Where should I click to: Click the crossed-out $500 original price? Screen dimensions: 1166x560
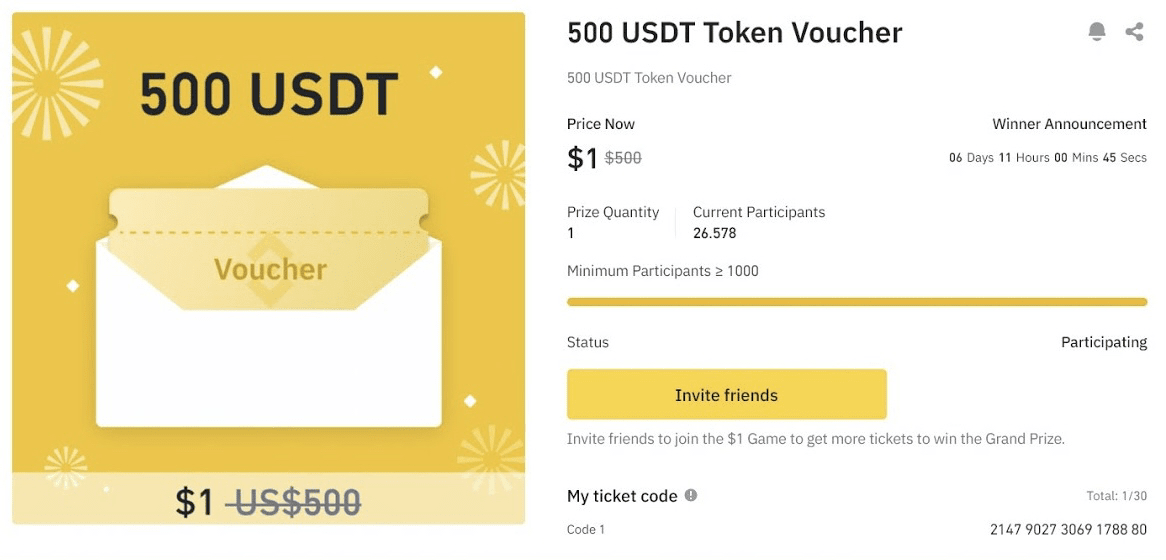[623, 158]
